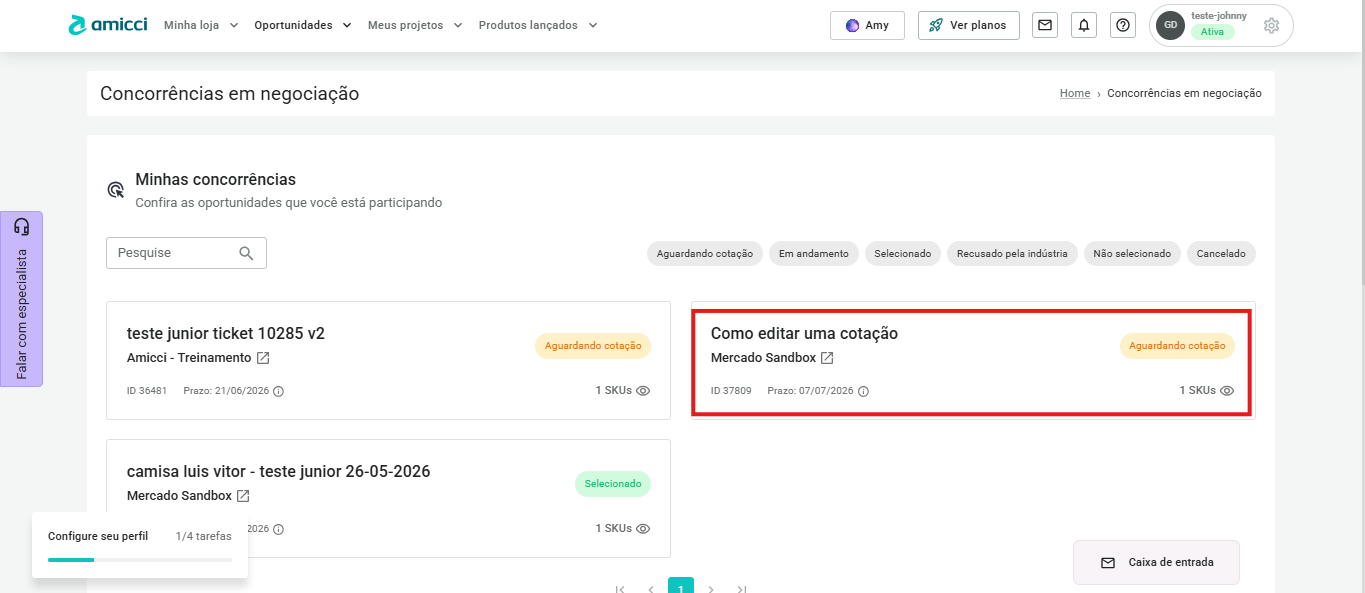Viewport: 1365px width, 593px height.
Task: Toggle the Aguardando cotação filter chip
Action: click(x=705, y=254)
